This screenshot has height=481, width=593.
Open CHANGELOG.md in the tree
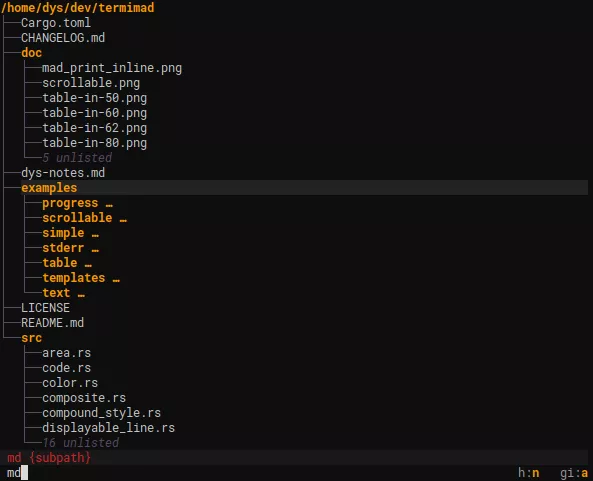[63, 38]
